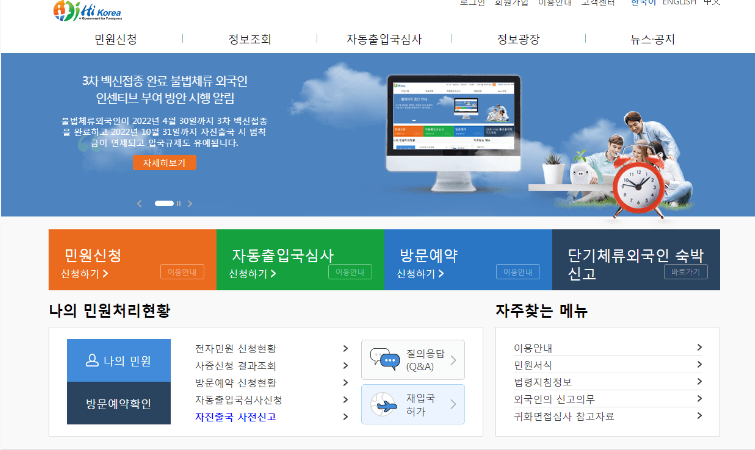The image size is (755, 450).
Task: Click chevron beside 자동출입국심사신청
Action: click(x=345, y=400)
